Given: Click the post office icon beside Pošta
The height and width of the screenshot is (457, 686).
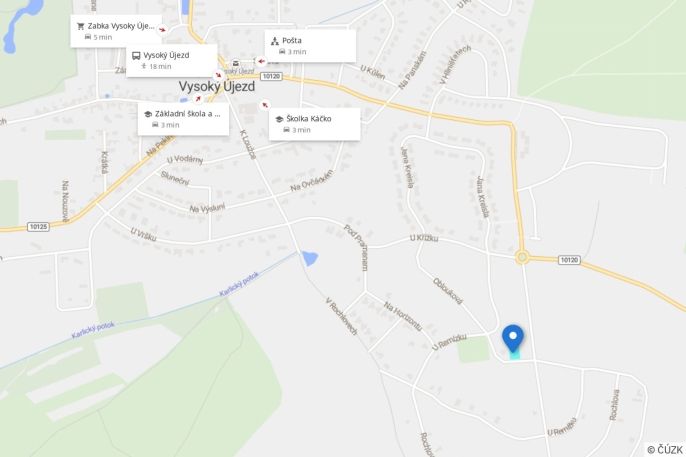Looking at the screenshot, I should point(275,41).
